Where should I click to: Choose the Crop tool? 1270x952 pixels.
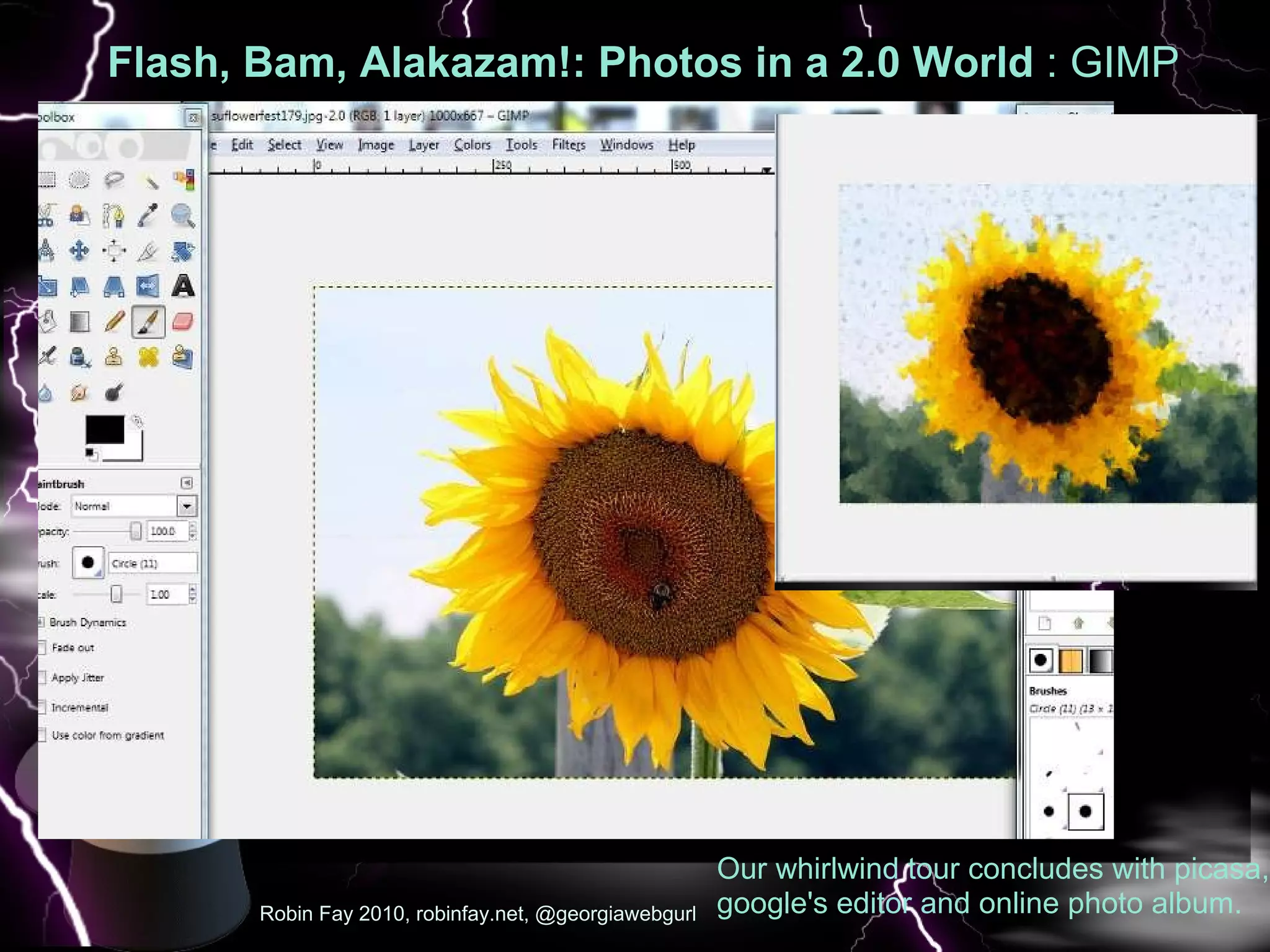tap(149, 251)
